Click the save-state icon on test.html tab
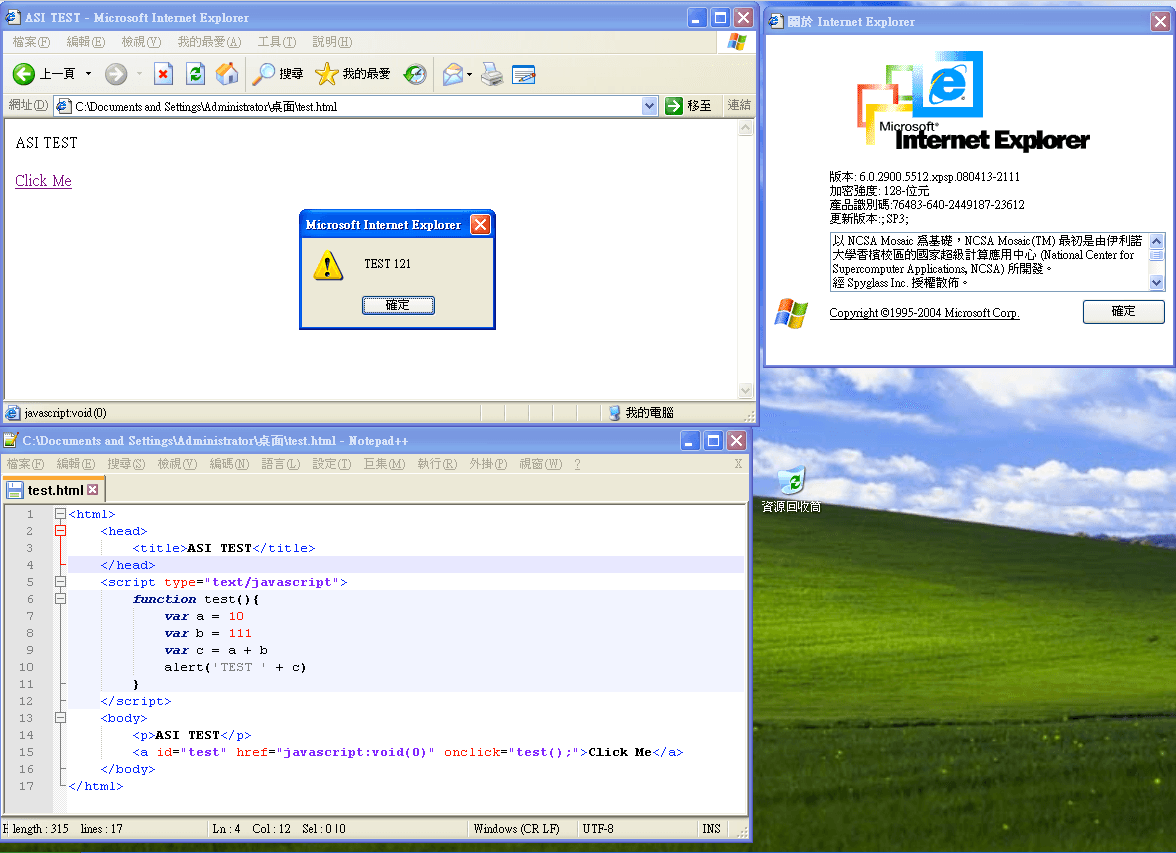This screenshot has height=853, width=1176. 14,490
